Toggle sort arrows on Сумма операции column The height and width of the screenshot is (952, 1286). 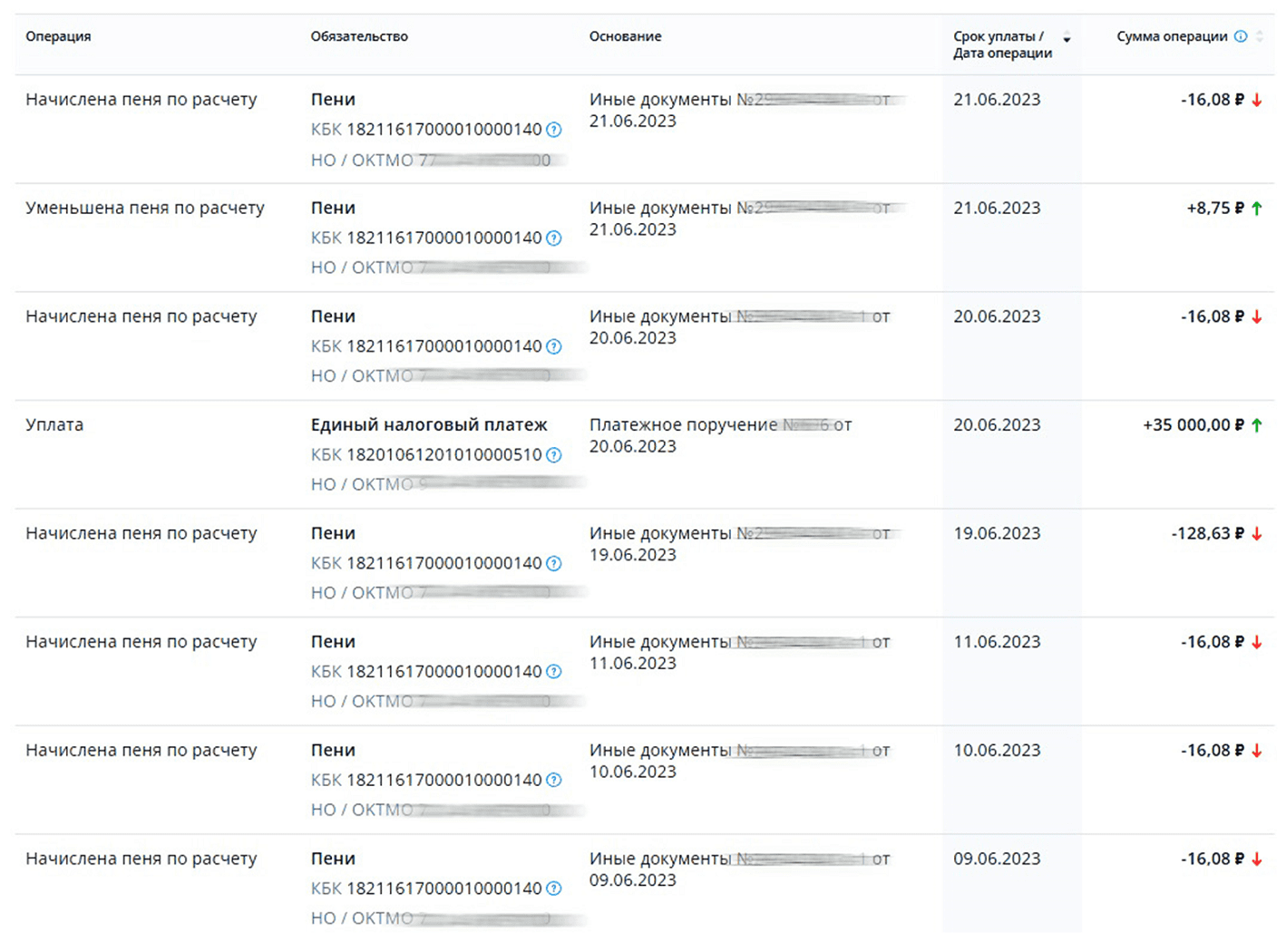(x=1260, y=37)
